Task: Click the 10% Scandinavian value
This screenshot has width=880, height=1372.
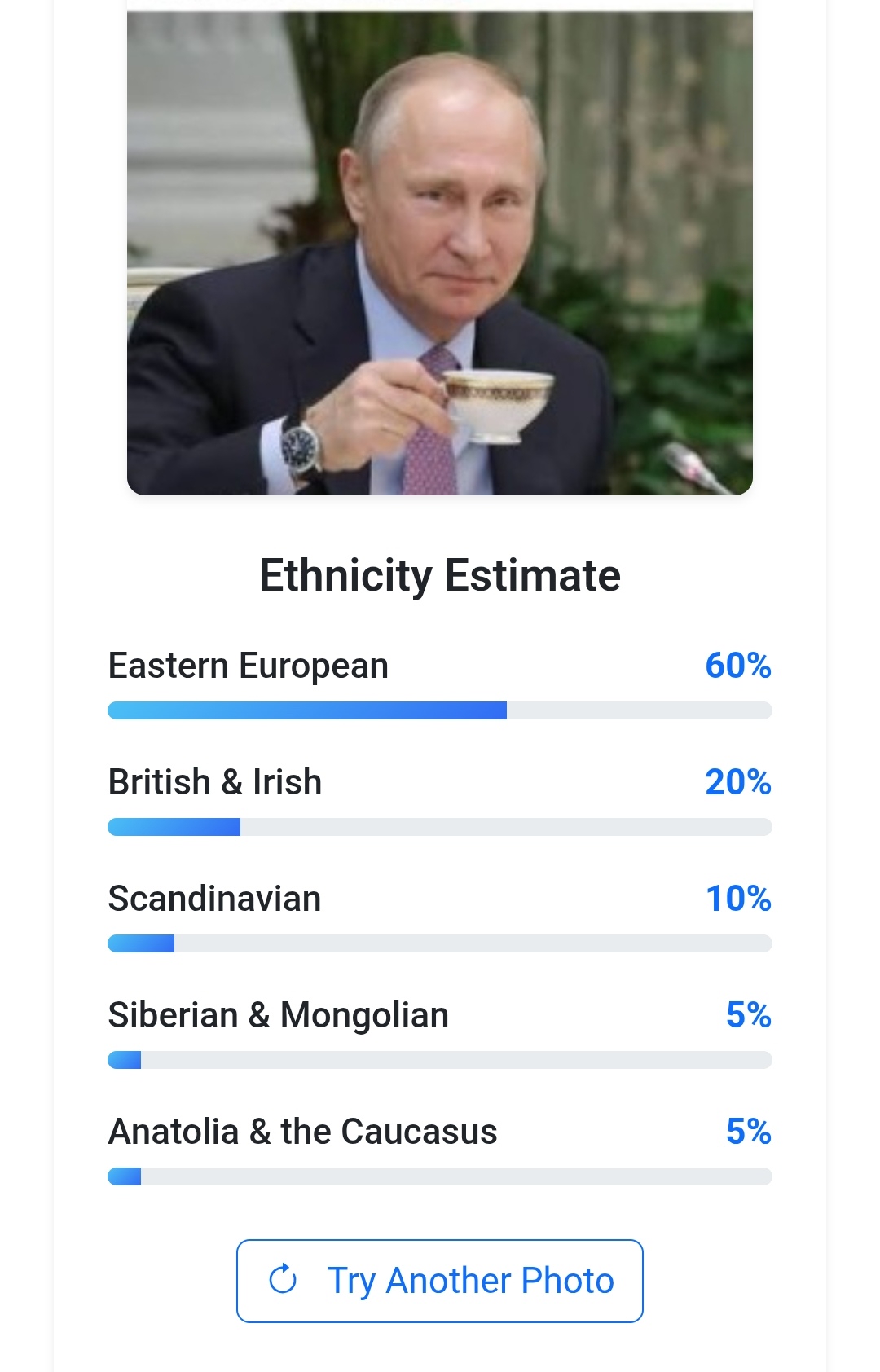Action: coord(737,899)
